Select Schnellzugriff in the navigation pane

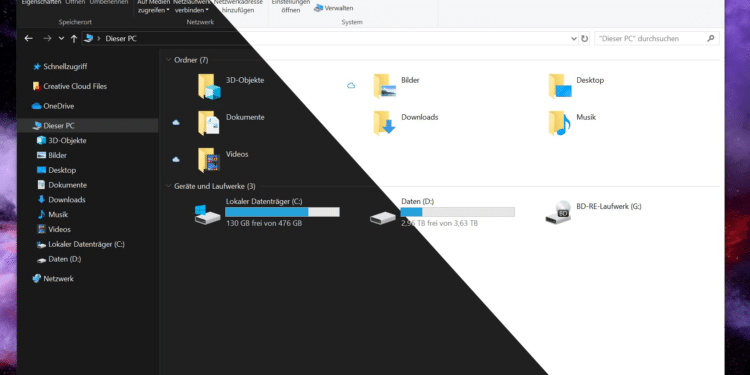point(60,66)
